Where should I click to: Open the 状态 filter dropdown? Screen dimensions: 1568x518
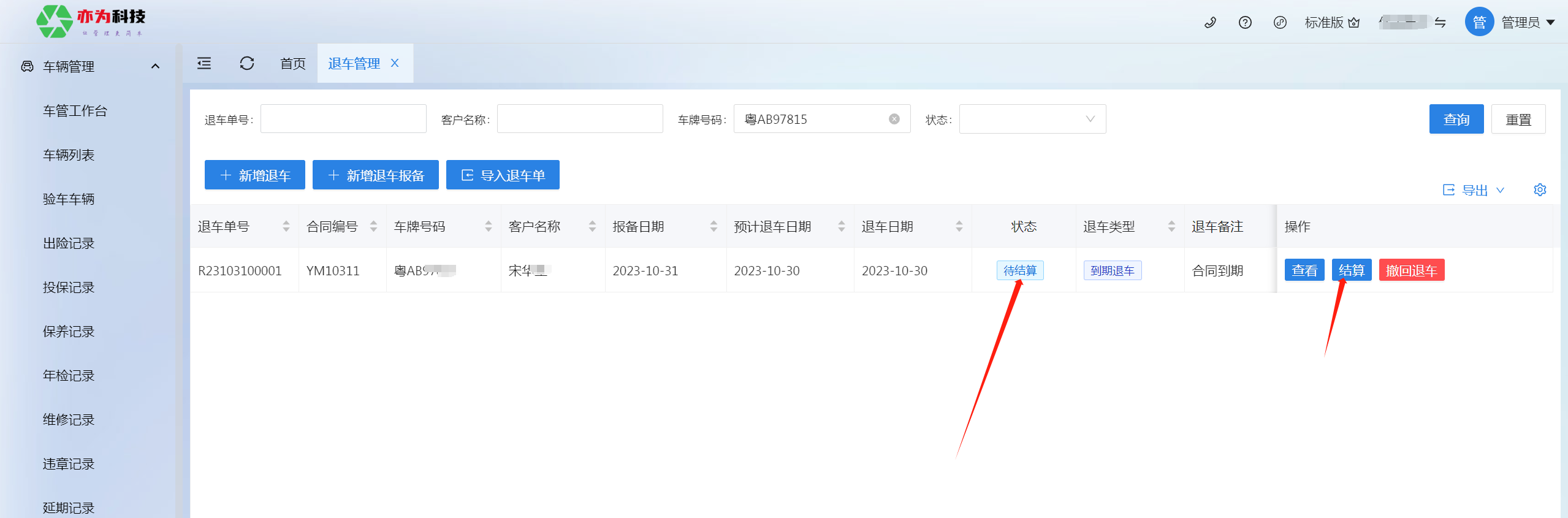1032,119
